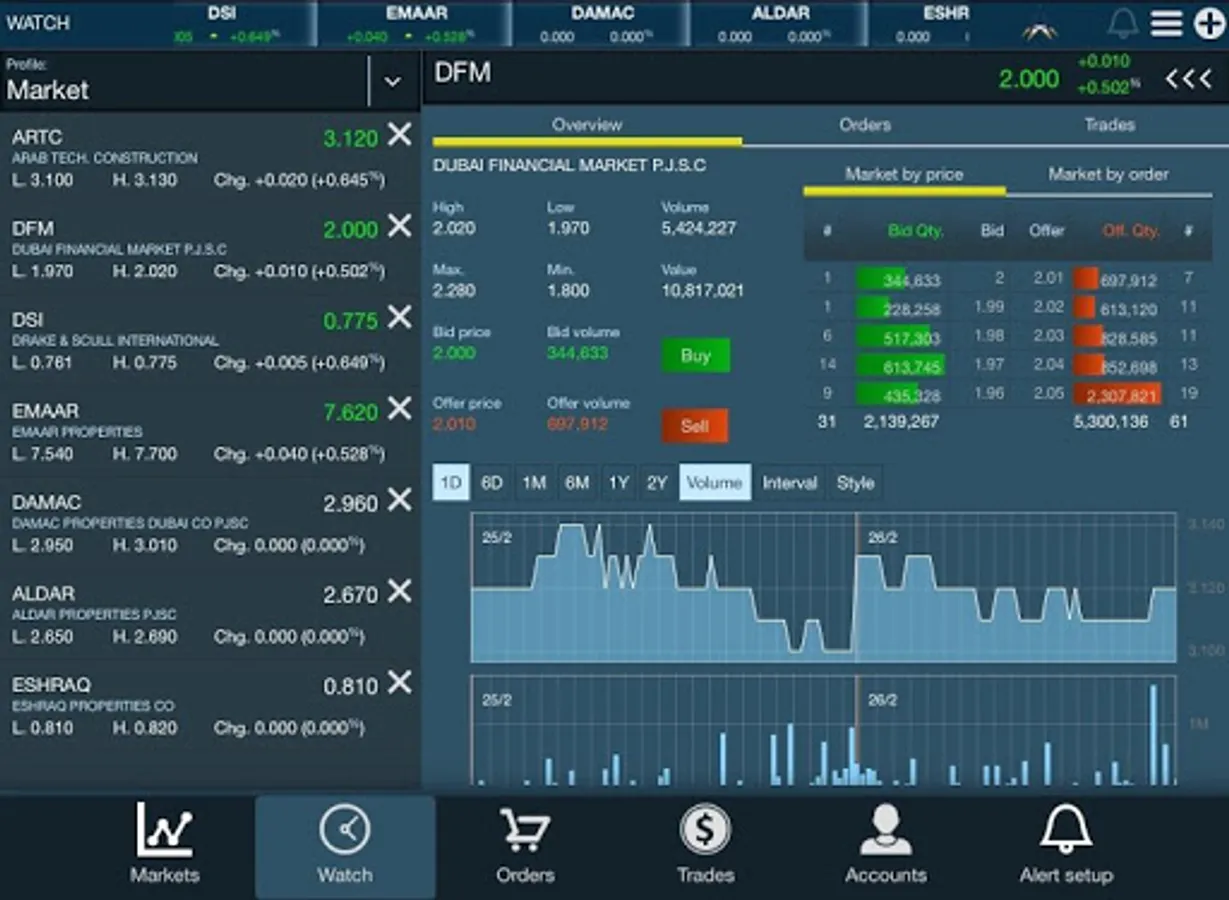The height and width of the screenshot is (900, 1229).
Task: Click the WATCH label in top bar
Action: click(38, 23)
